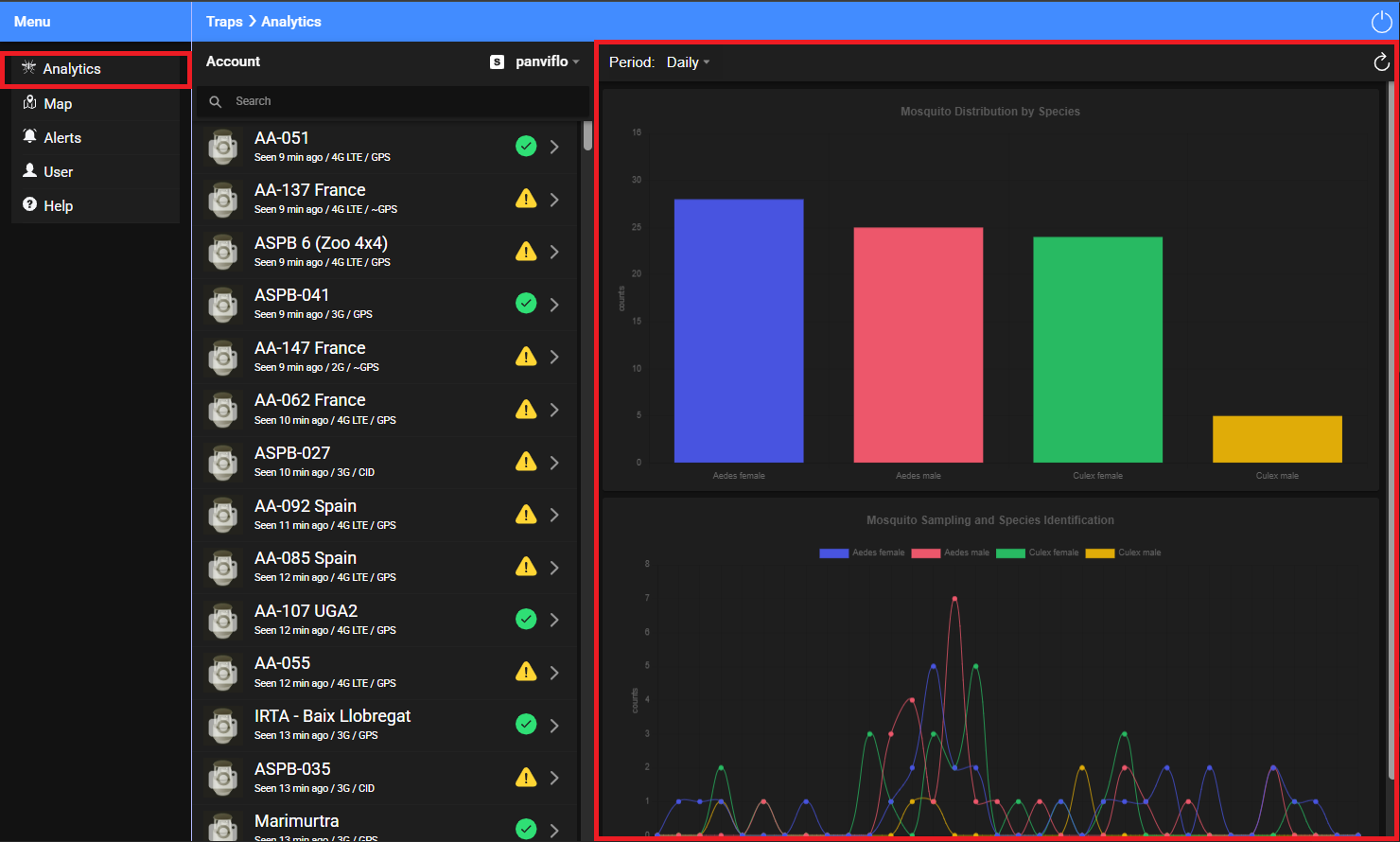Click green check status of AA-107 UGA2

click(526, 619)
